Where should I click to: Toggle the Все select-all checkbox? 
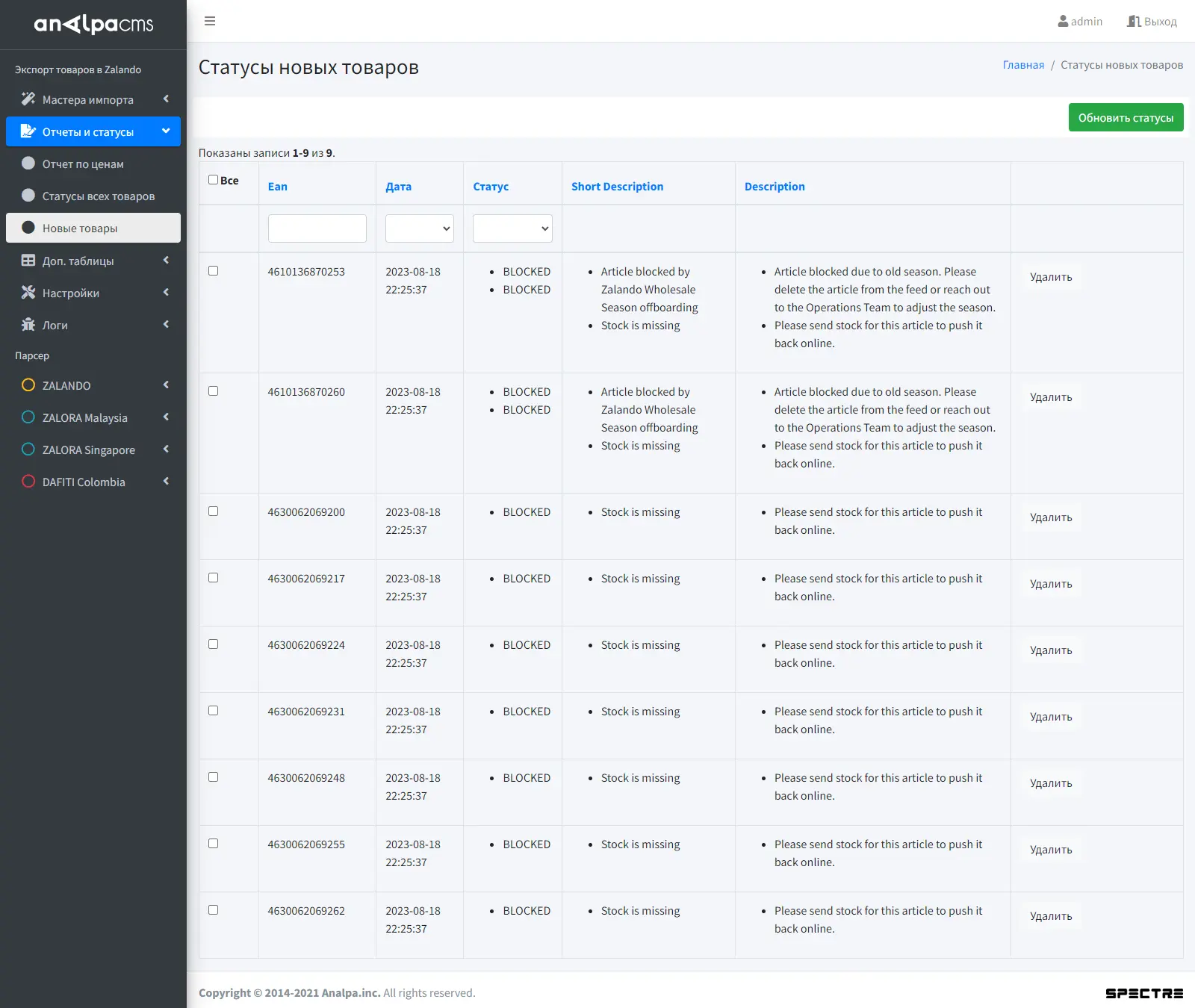pyautogui.click(x=214, y=180)
